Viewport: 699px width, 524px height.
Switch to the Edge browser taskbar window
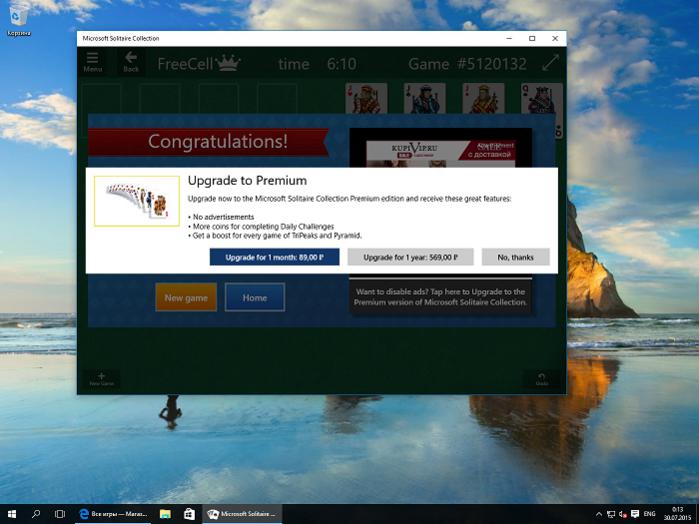coord(113,514)
